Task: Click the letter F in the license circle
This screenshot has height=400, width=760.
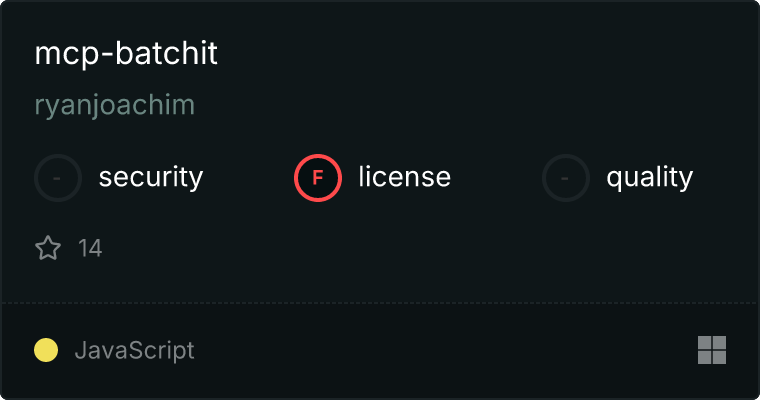Action: point(318,178)
